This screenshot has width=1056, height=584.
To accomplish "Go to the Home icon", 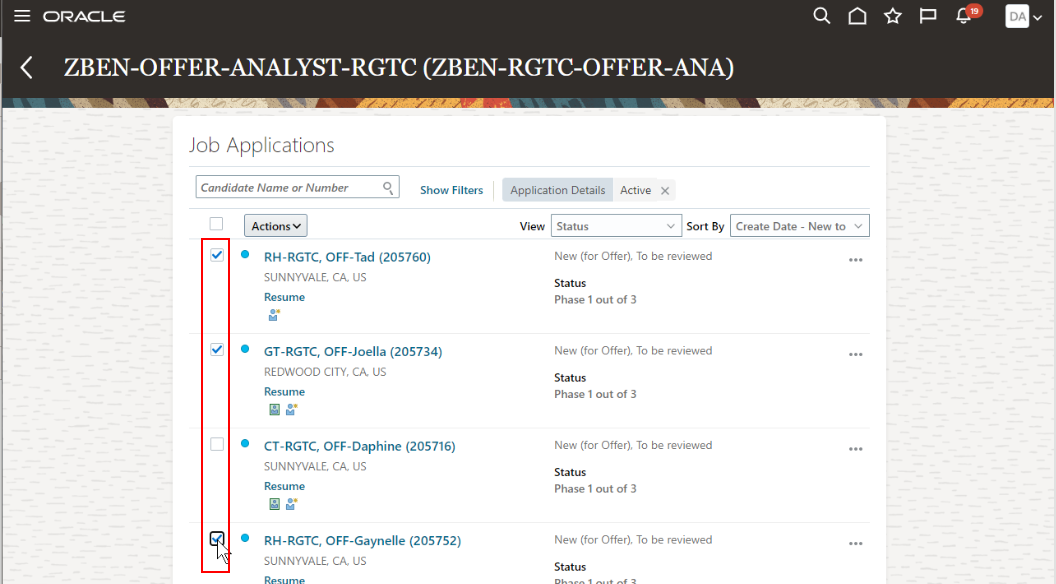I will pyautogui.click(x=857, y=15).
